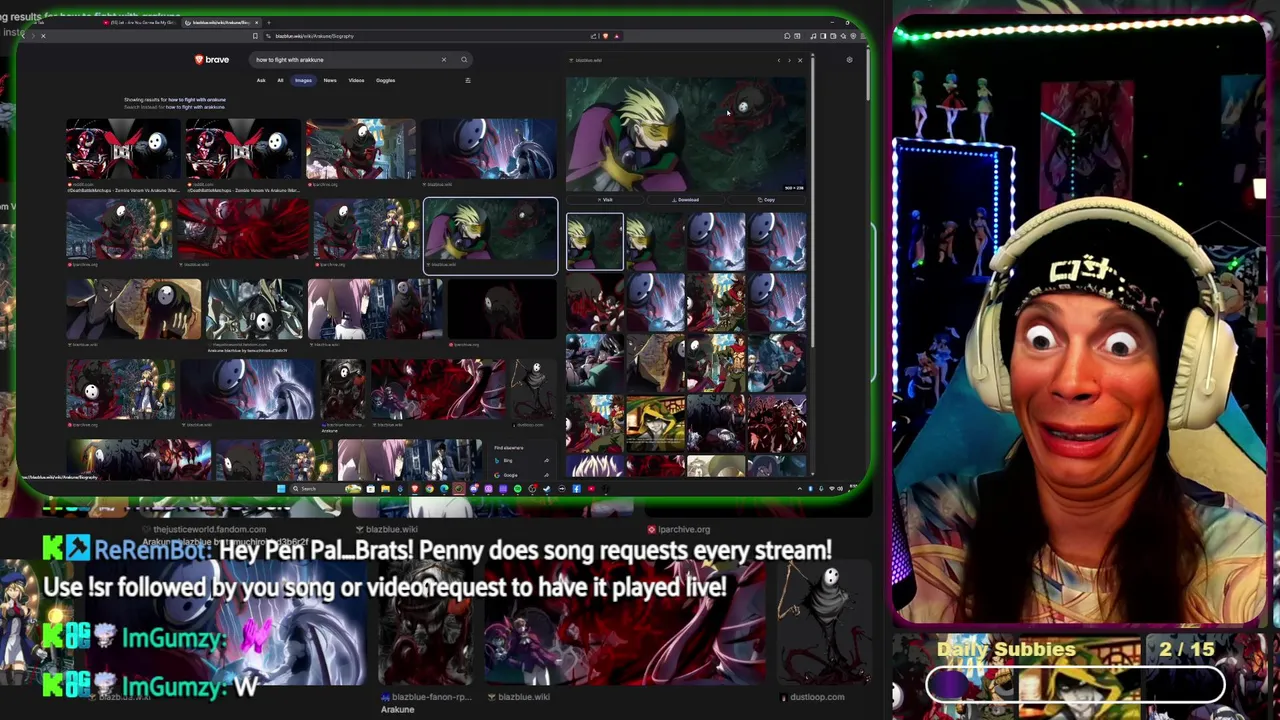Open Facebook icon on the taskbar
The image size is (1280, 720).
coord(576,489)
